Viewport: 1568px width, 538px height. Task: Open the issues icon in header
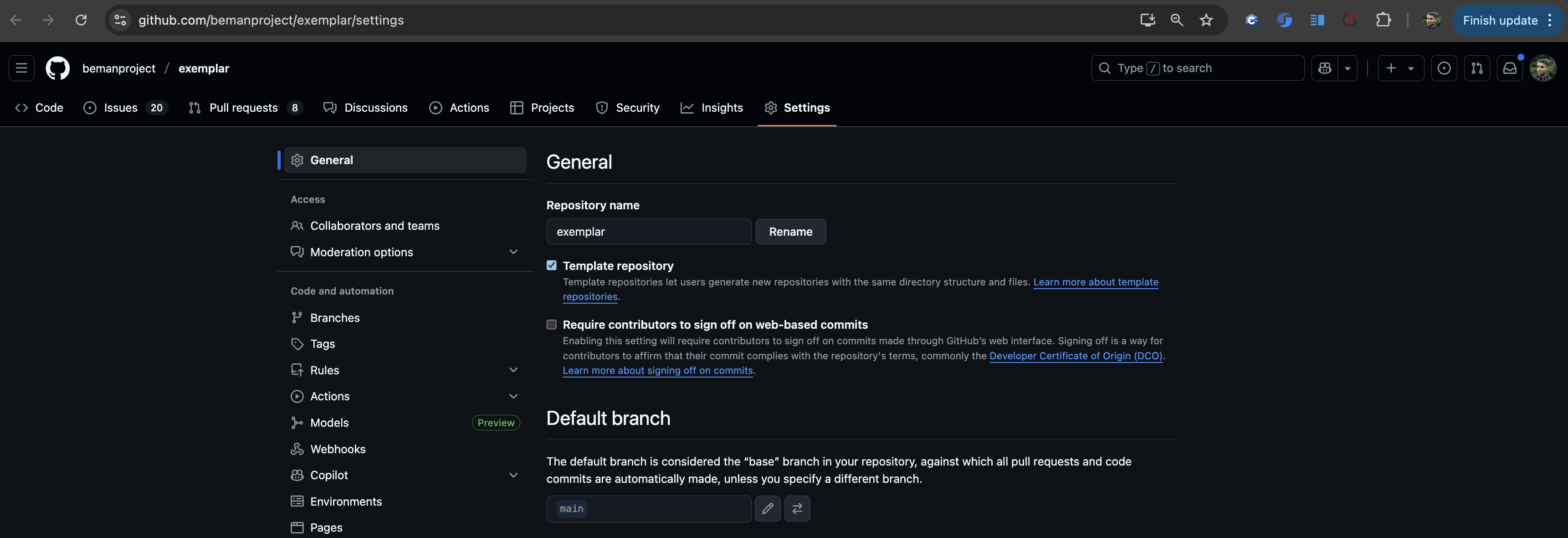(1444, 68)
